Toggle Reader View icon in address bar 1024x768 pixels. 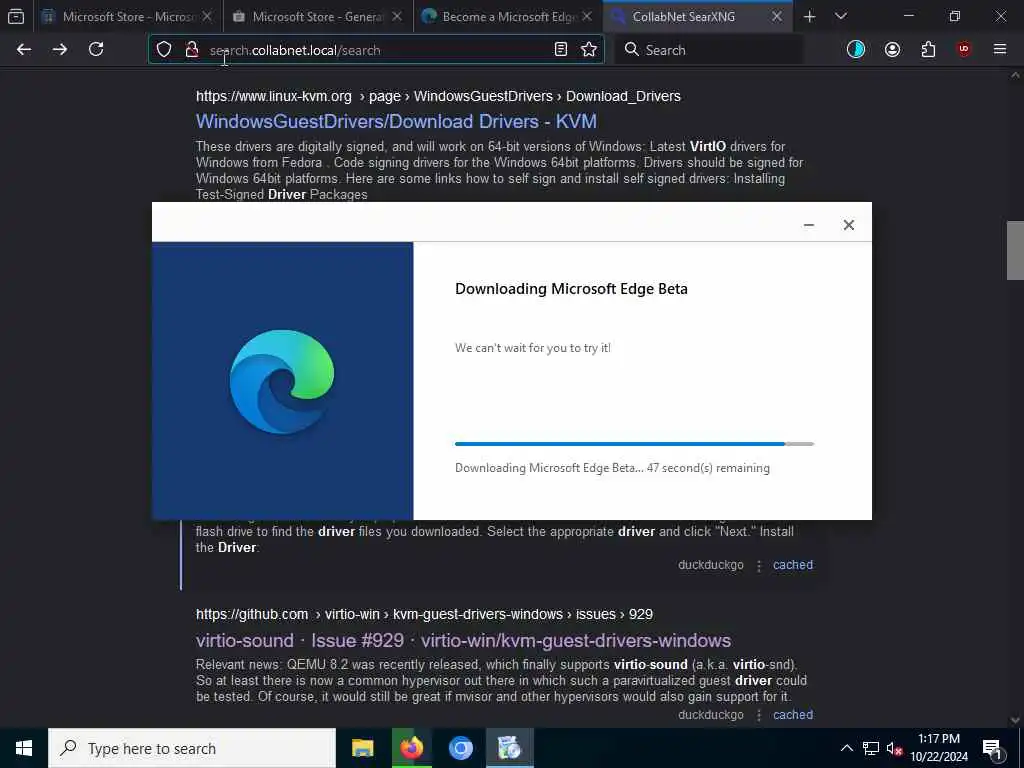pos(560,49)
